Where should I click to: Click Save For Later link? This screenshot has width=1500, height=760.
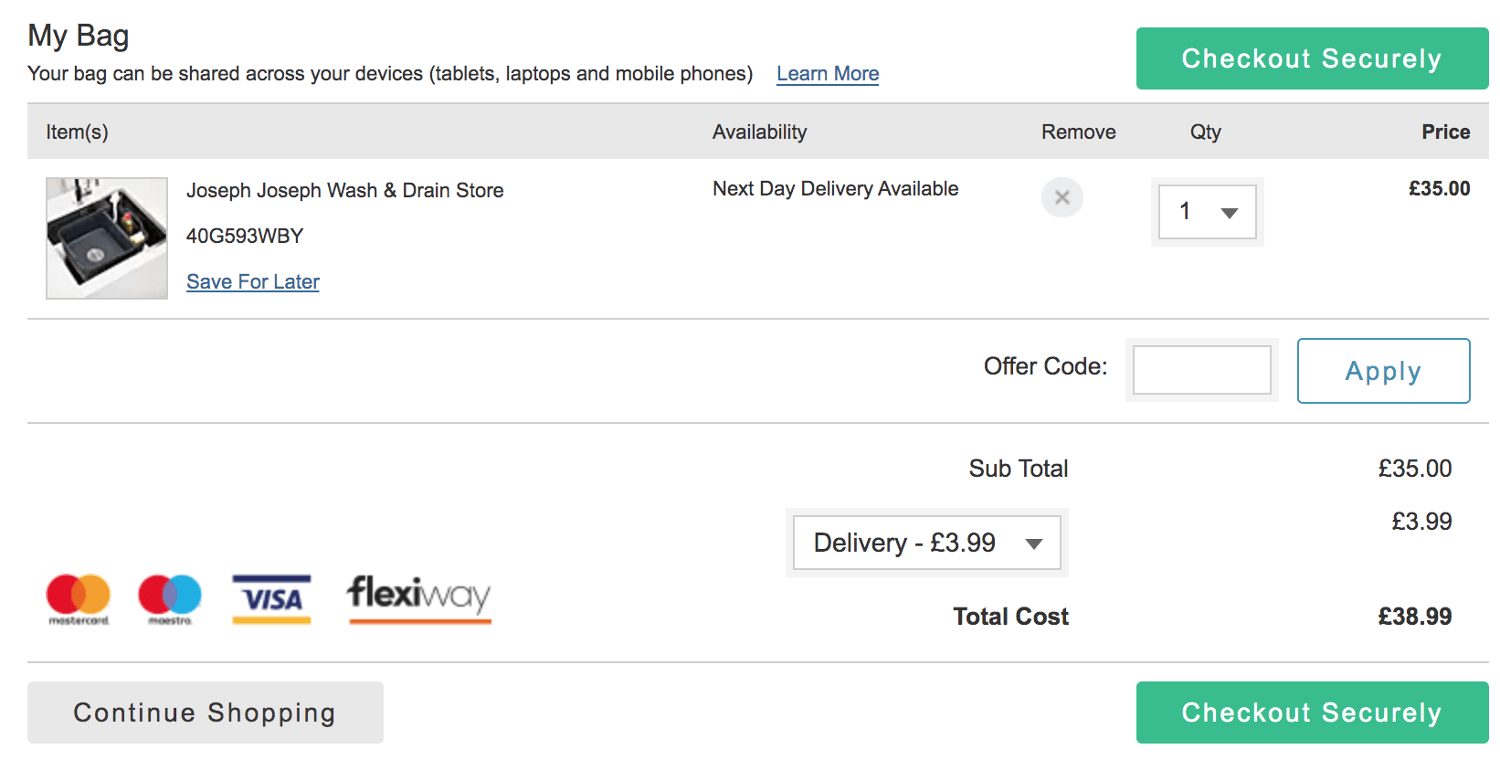coord(253,282)
